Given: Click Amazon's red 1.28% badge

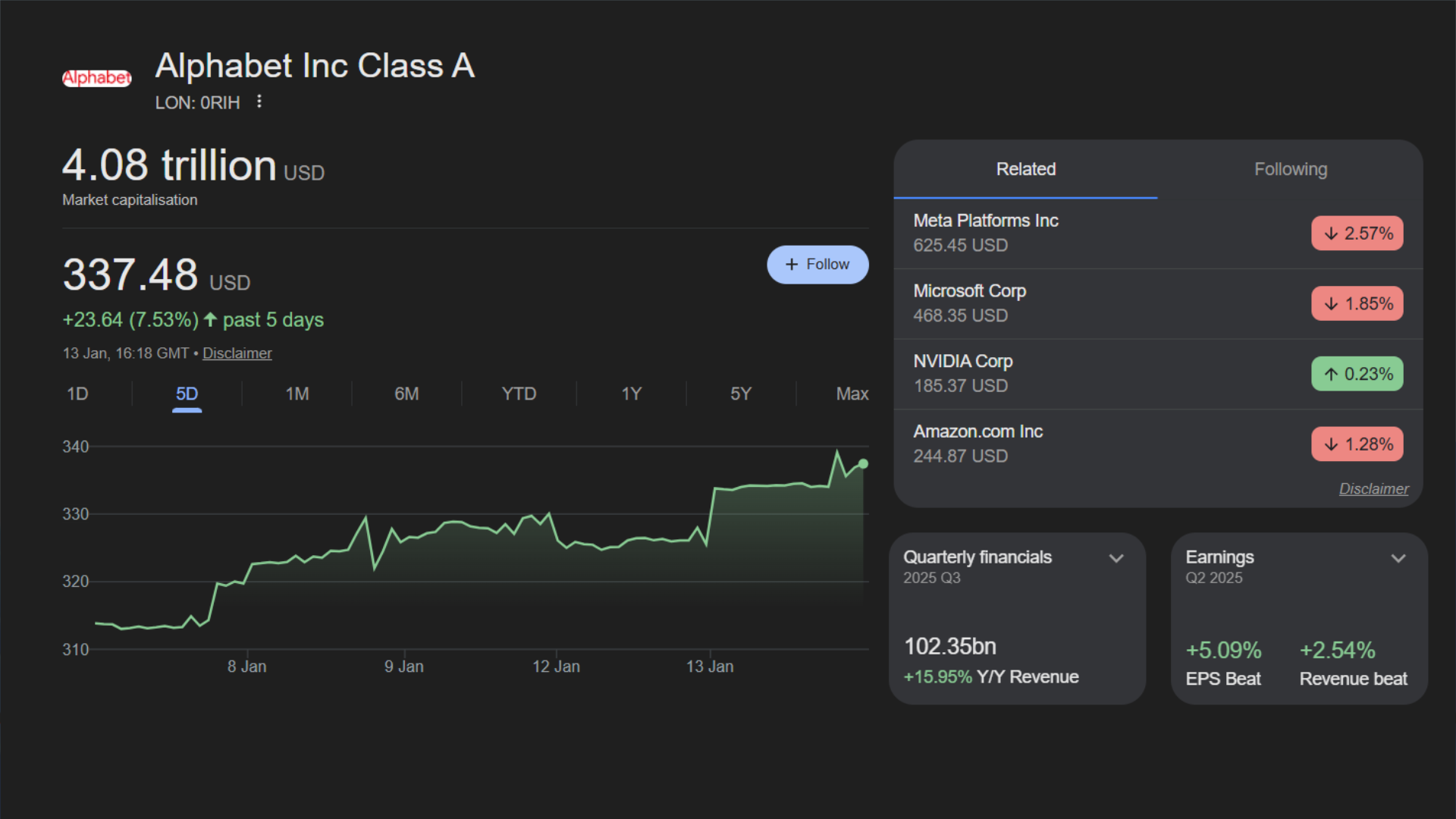Looking at the screenshot, I should click(1357, 444).
